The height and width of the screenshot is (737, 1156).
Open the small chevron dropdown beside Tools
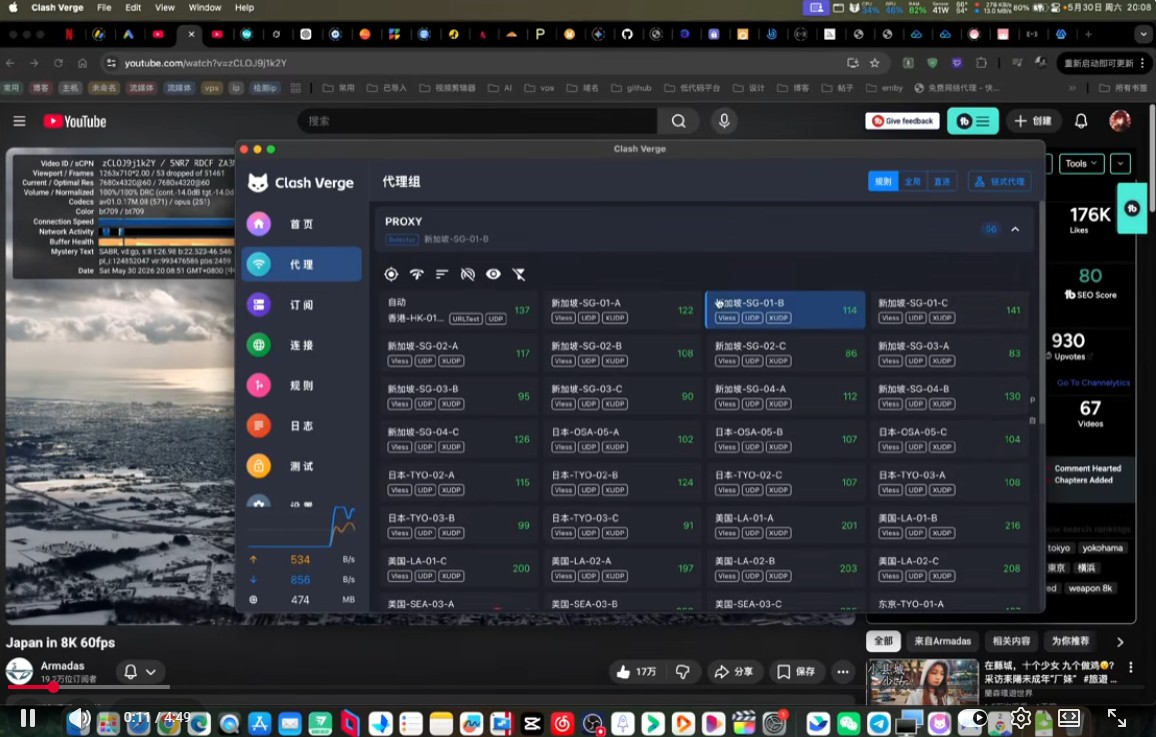pos(1121,164)
